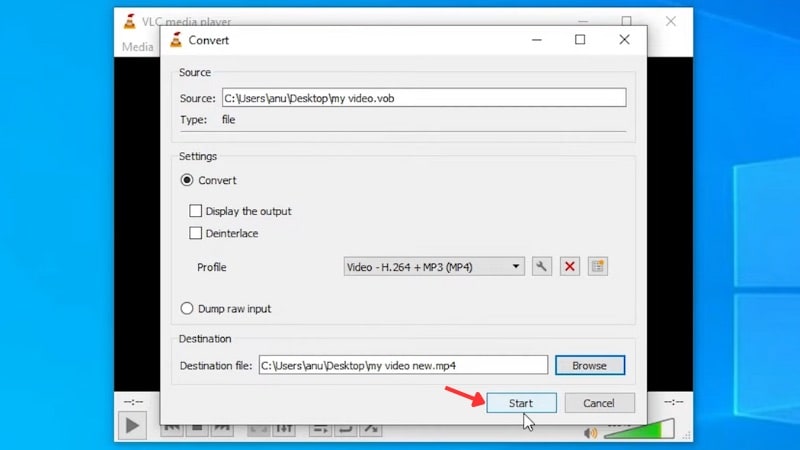The image size is (800, 450).
Task: Open the edit selected profile wrench icon
Action: pyautogui.click(x=541, y=266)
